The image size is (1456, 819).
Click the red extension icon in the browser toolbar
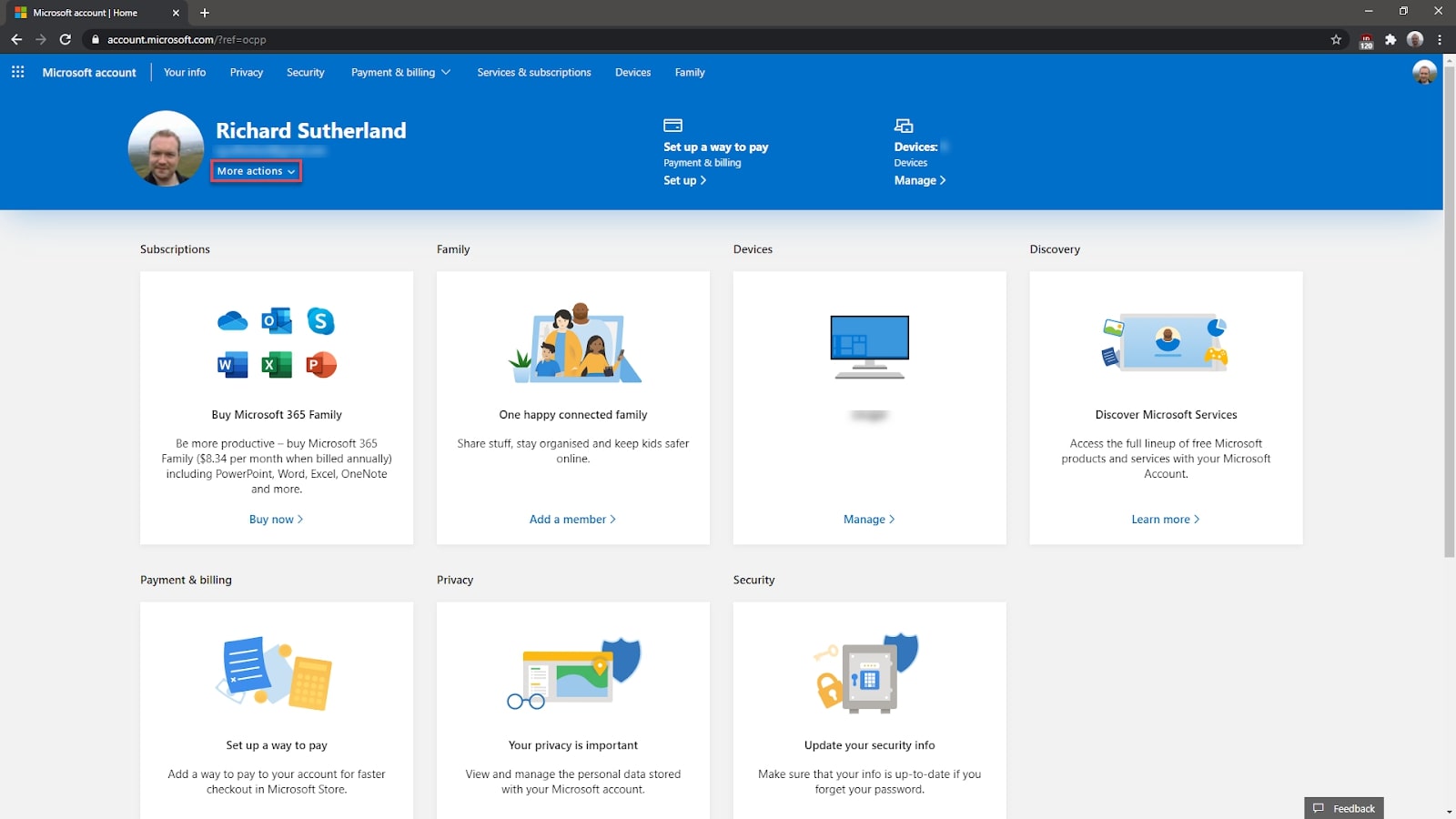point(1366,40)
